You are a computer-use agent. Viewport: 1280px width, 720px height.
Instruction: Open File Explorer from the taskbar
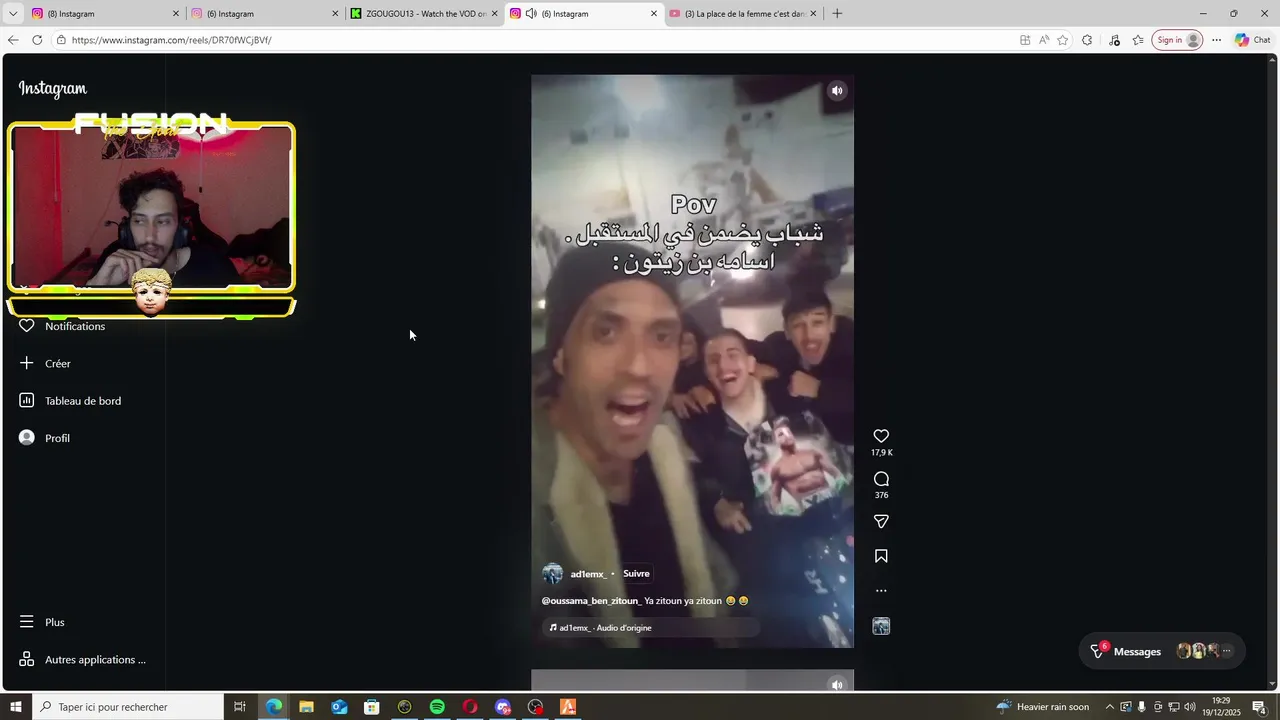click(307, 707)
